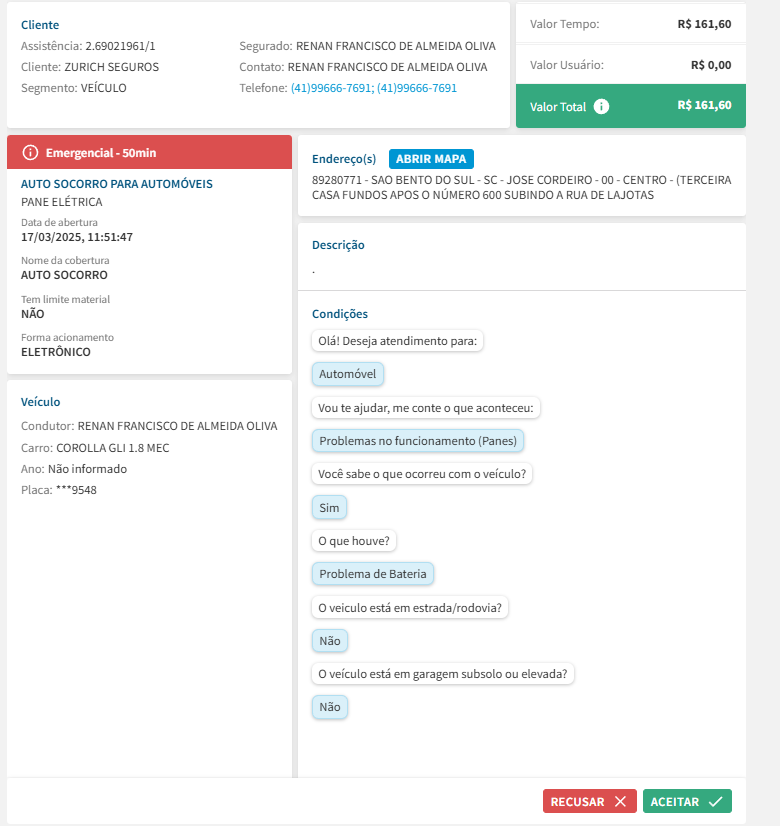Click Não answer under the estrada/rodovia question
This screenshot has height=826, width=780.
(329, 641)
